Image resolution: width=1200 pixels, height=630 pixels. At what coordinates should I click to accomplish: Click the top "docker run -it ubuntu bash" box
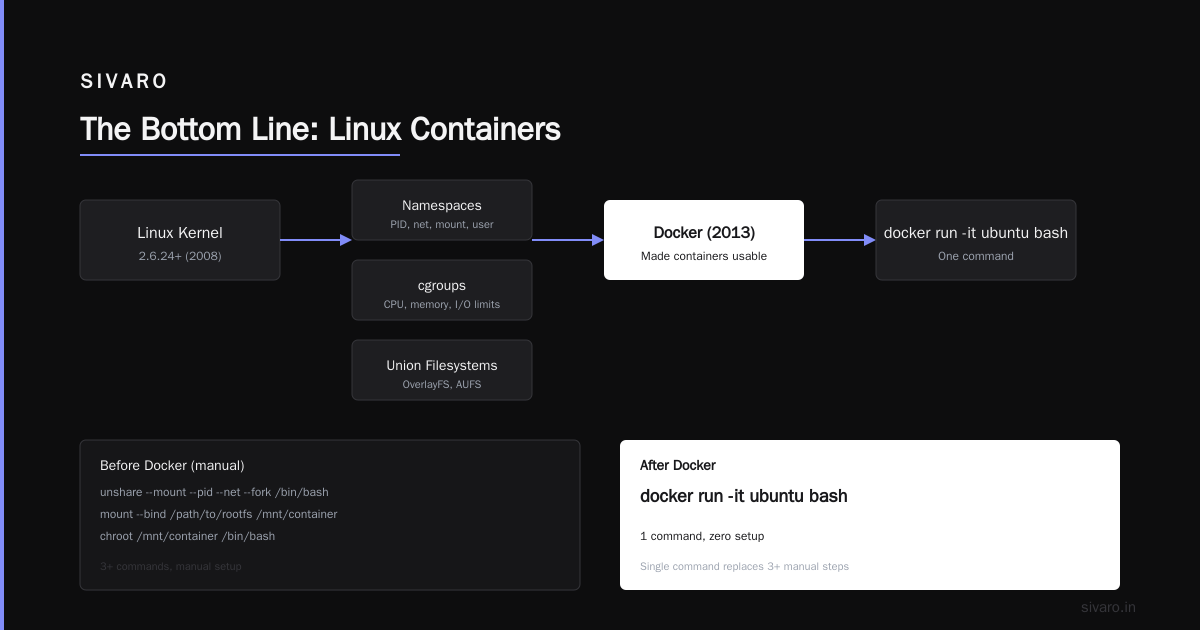pos(976,240)
